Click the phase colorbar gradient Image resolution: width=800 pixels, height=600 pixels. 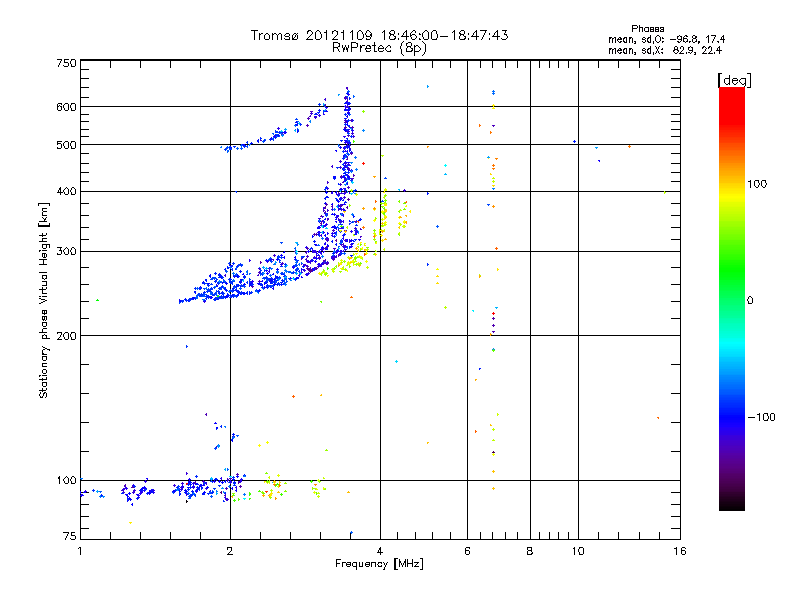732,298
